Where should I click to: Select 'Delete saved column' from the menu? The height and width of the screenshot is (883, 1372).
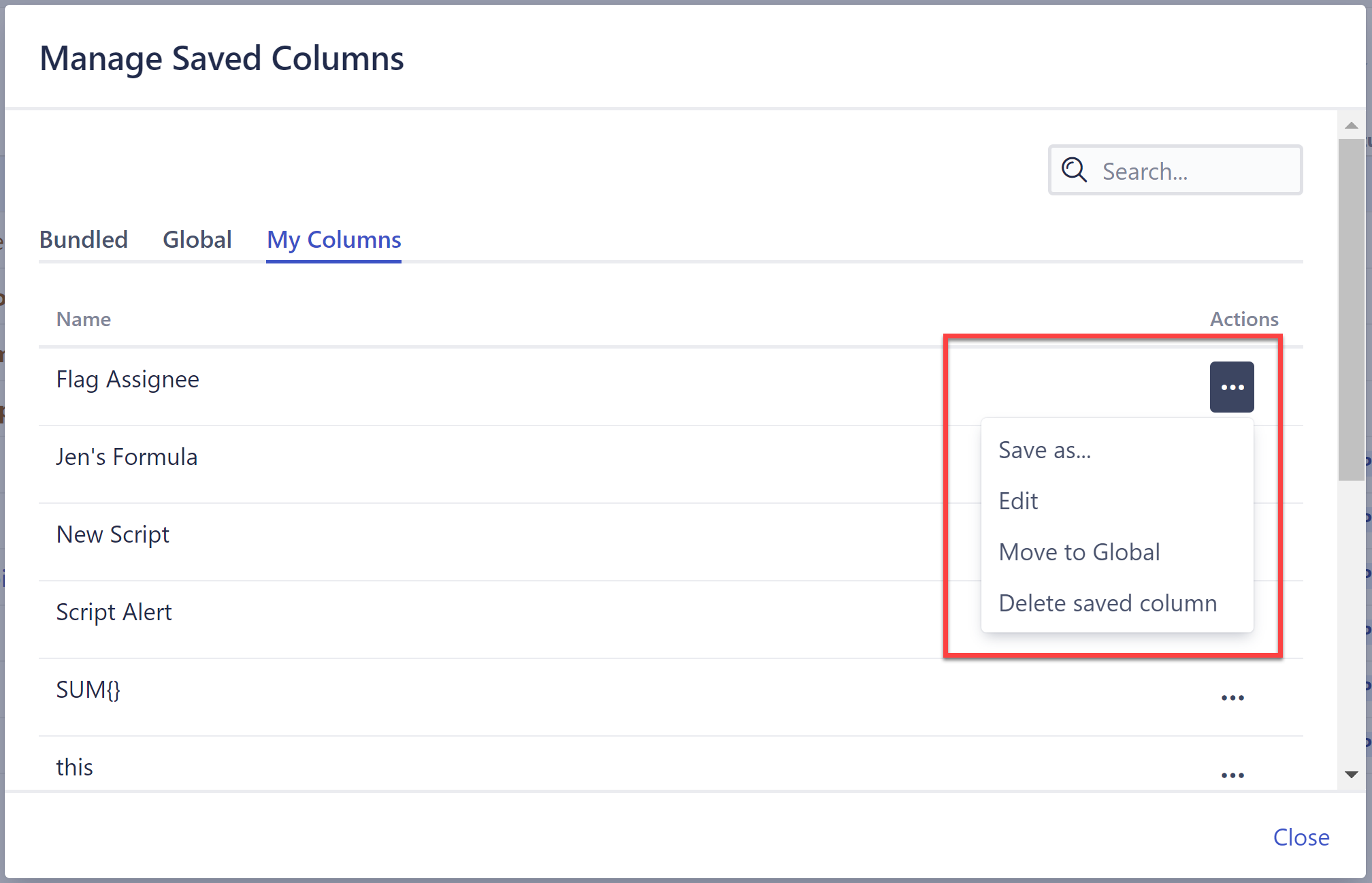[x=1108, y=603]
